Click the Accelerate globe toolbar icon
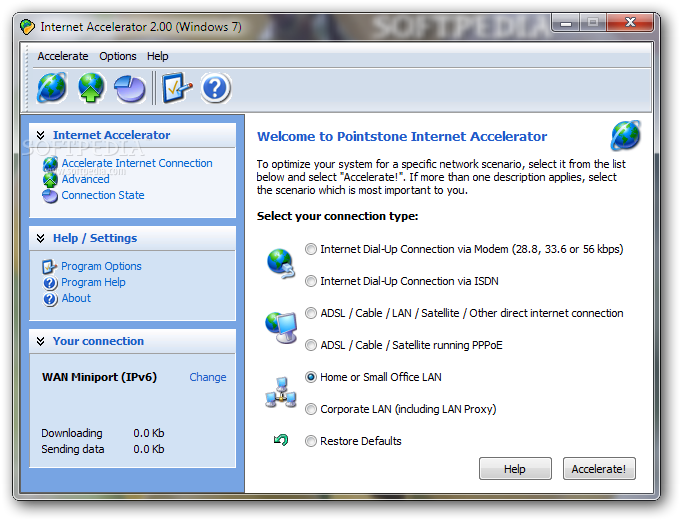The image size is (681, 521). pyautogui.click(x=52, y=88)
